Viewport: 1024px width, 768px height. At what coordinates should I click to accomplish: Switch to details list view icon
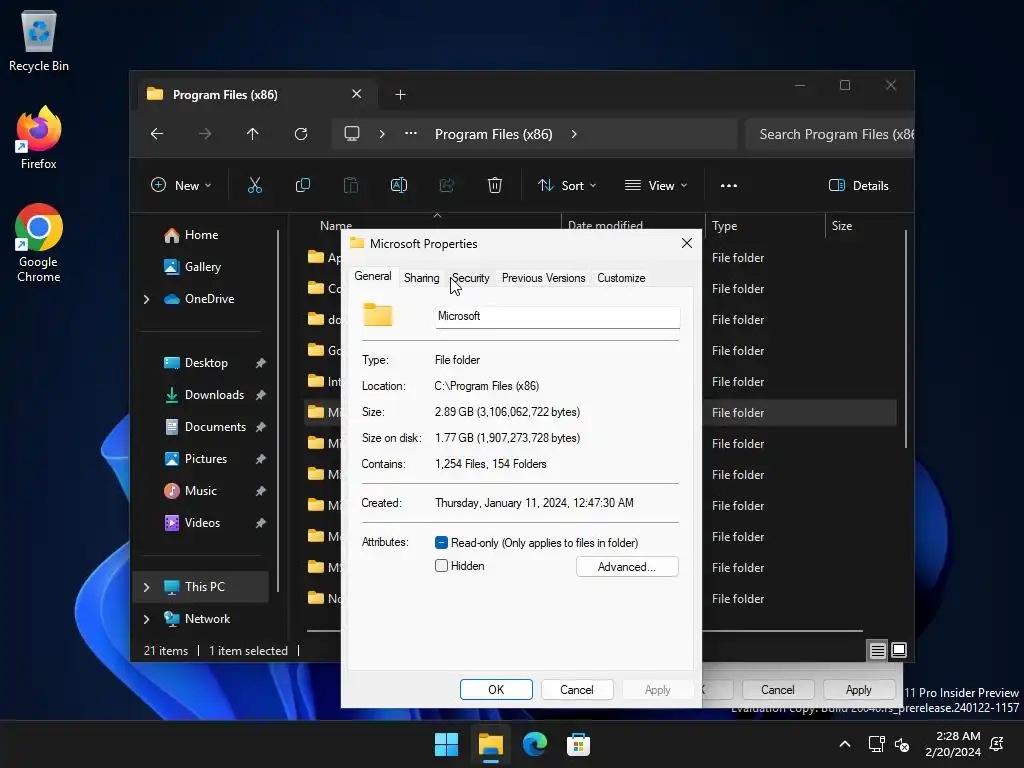pyautogui.click(x=877, y=650)
